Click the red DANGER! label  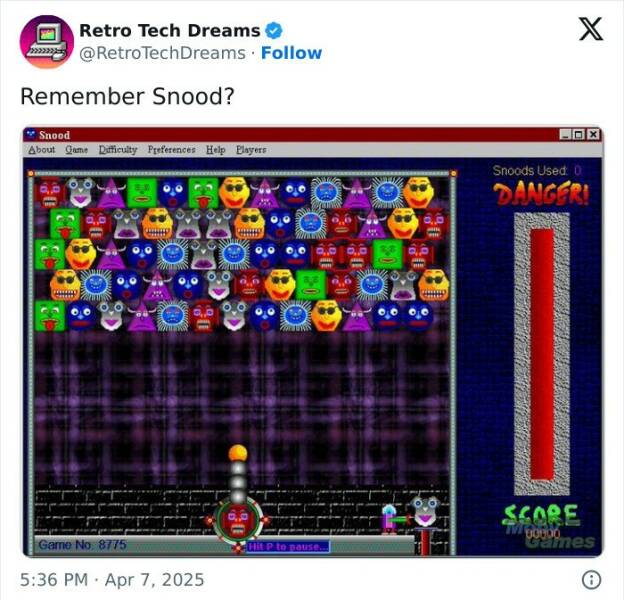(541, 195)
